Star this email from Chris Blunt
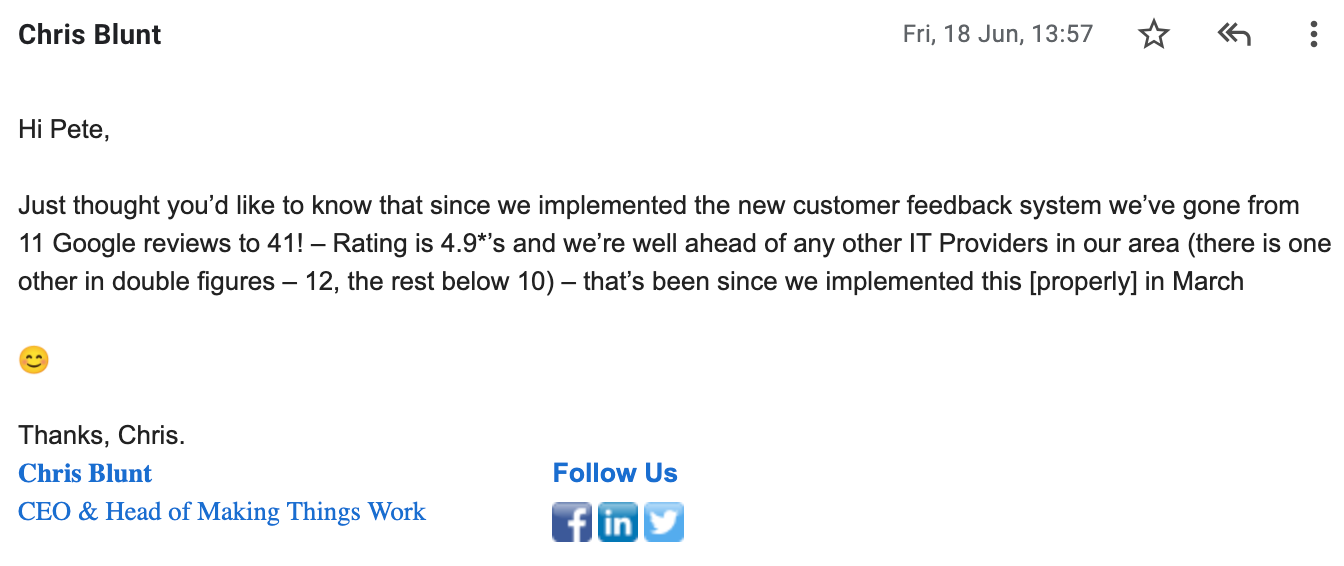 [x=1154, y=35]
